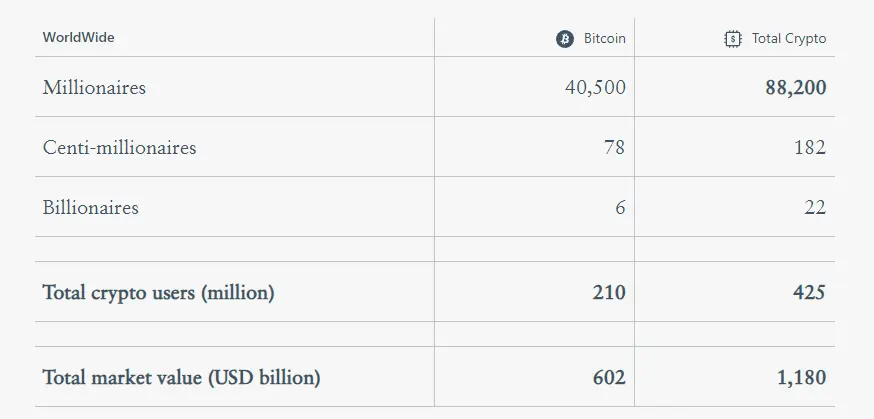
Task: Click the Total crypto users (million) label
Action: pos(158,293)
